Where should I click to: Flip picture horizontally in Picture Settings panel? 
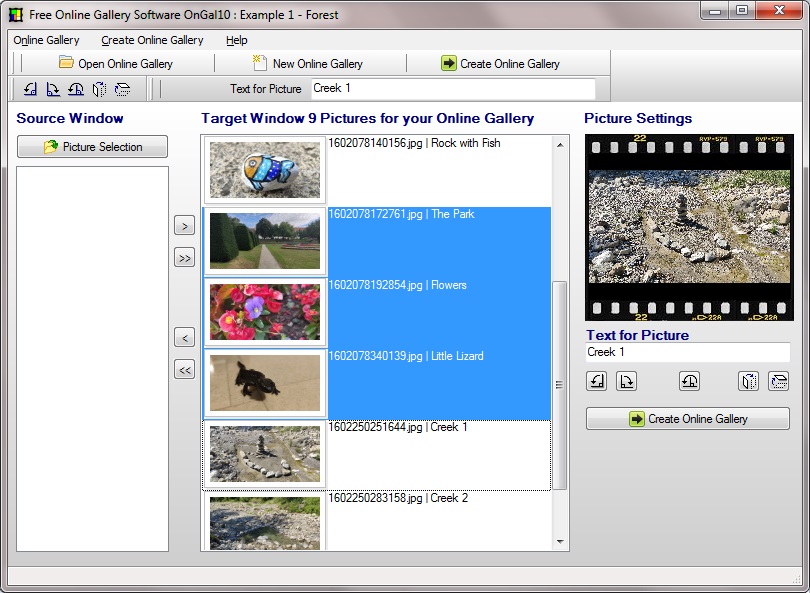pyautogui.click(x=749, y=381)
